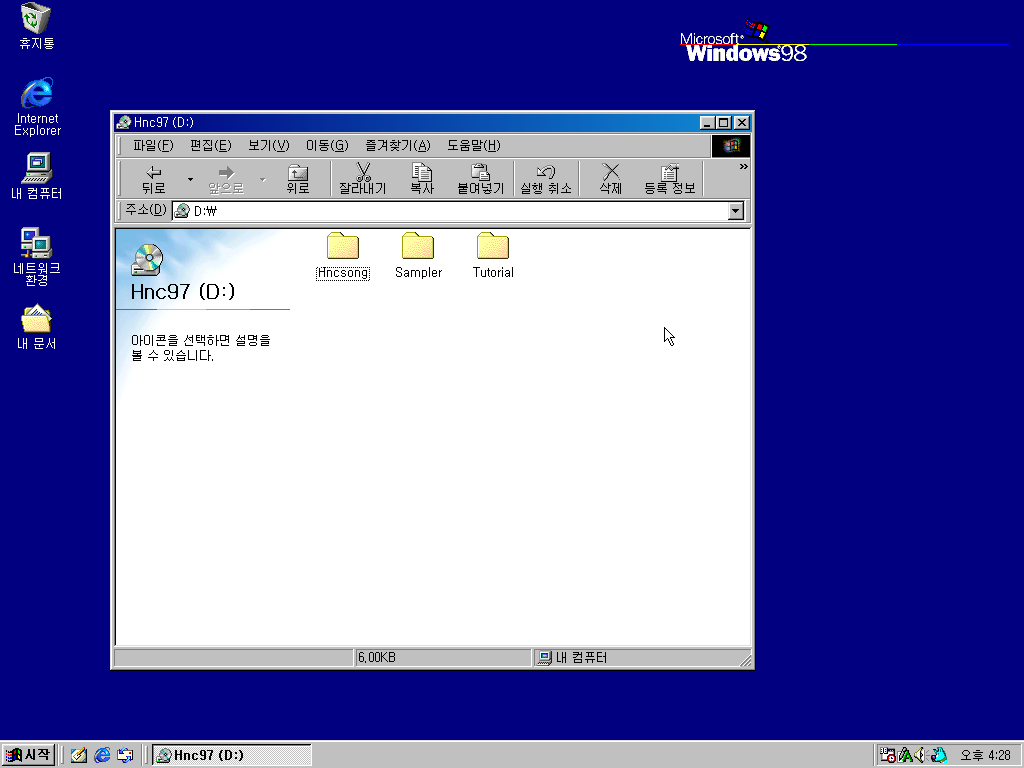Maximize the Hnc97 (D:) window
The image size is (1024, 768).
coord(724,123)
